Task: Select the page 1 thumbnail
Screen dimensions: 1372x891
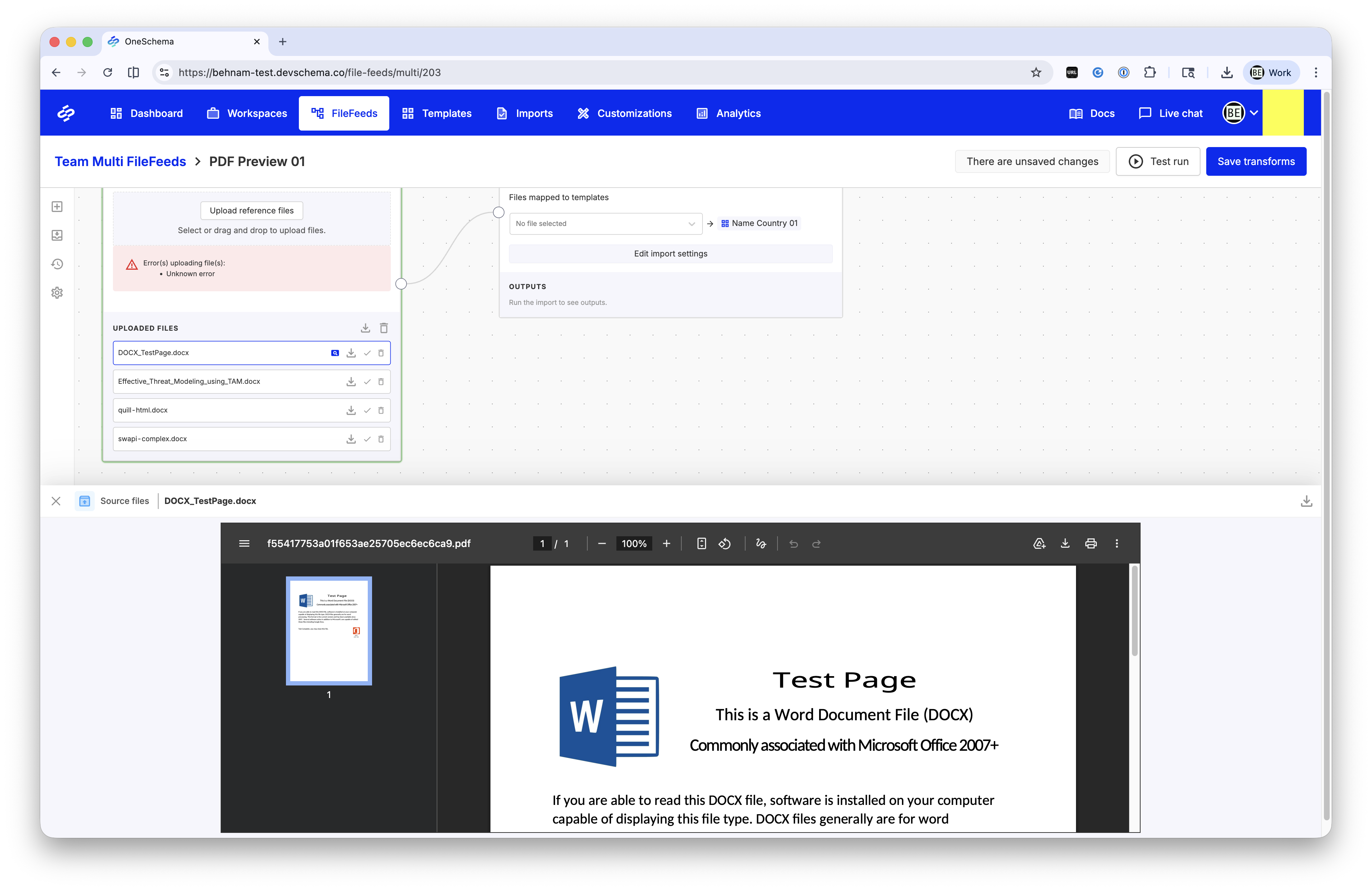Action: coord(329,631)
